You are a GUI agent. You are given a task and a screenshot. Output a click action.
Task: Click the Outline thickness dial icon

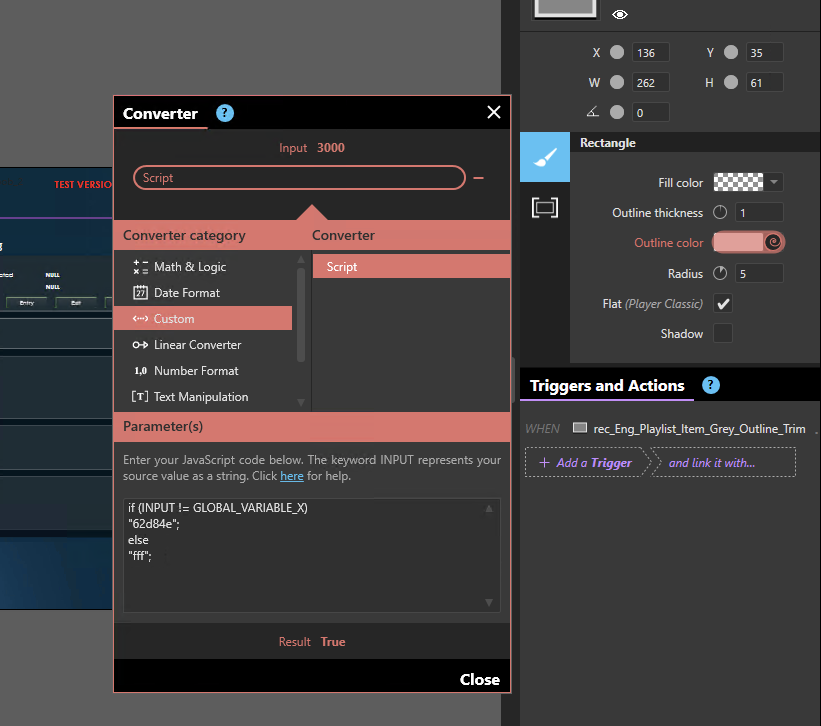pyautogui.click(x=720, y=212)
